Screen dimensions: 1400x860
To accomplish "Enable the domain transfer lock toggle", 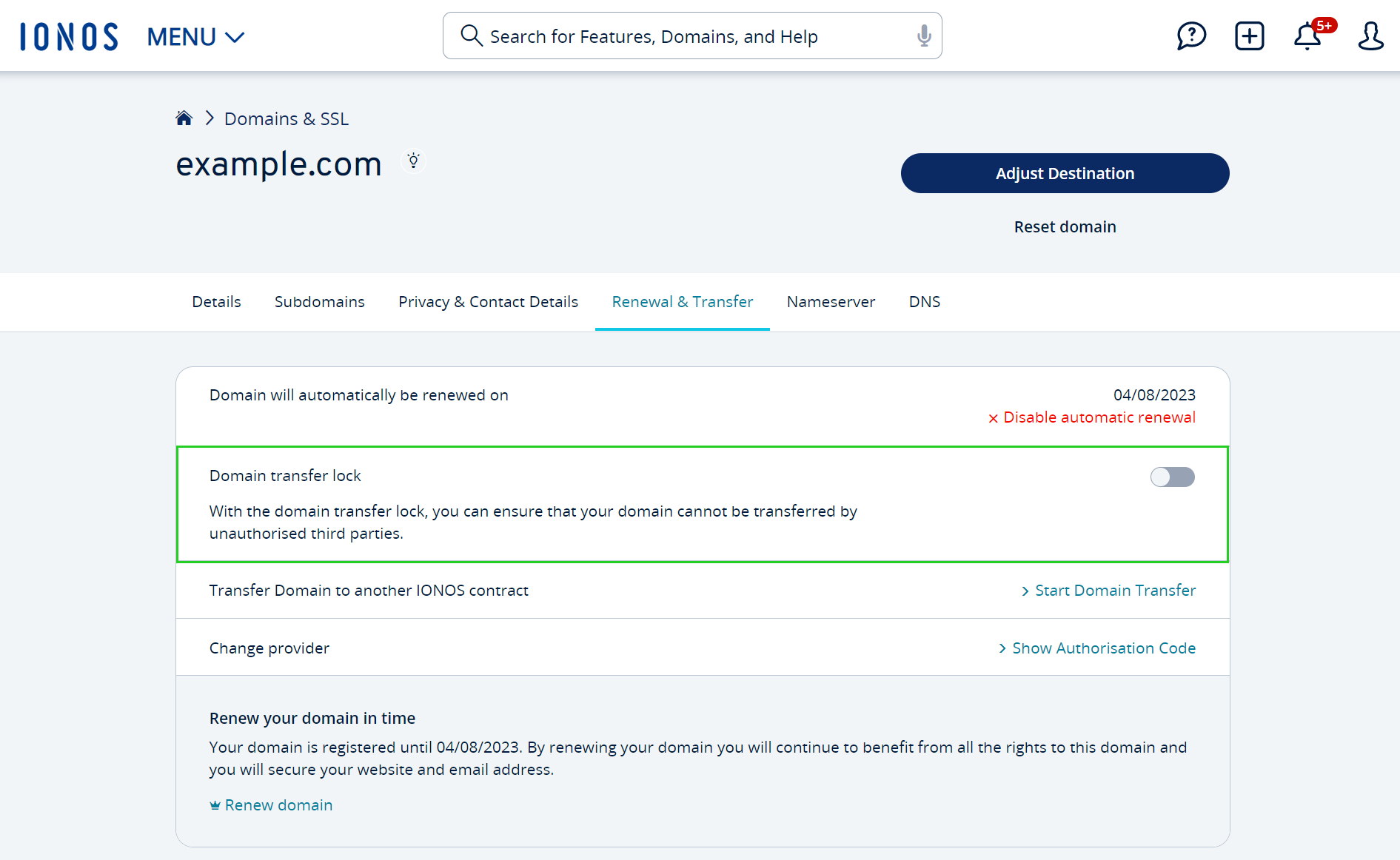I will [1172, 477].
